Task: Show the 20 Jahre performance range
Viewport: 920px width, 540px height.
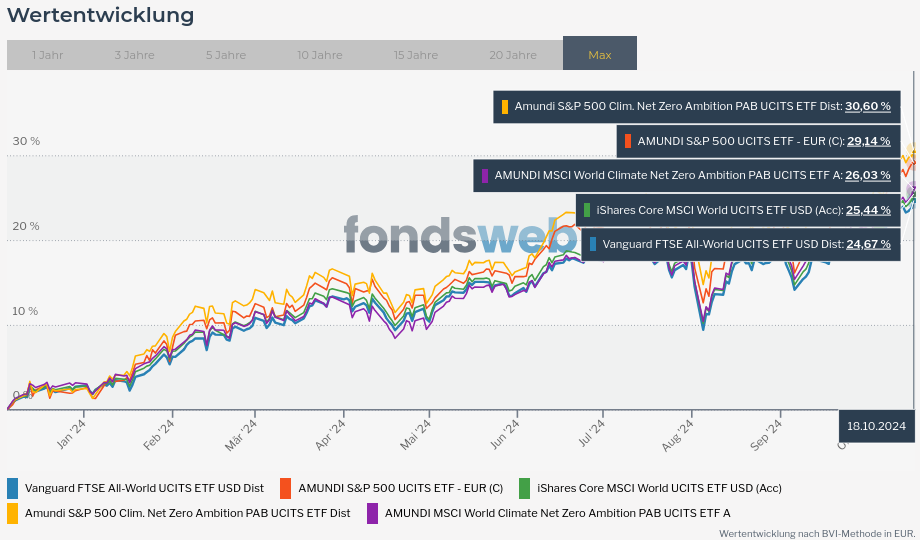Action: tap(513, 55)
